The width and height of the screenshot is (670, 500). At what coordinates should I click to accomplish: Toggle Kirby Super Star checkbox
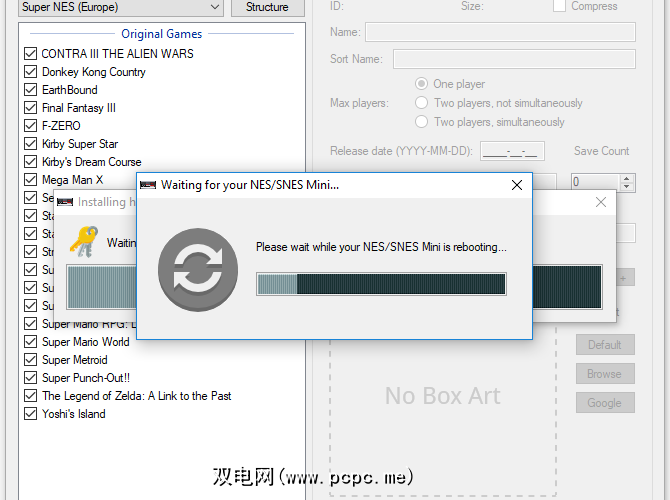[x=30, y=143]
